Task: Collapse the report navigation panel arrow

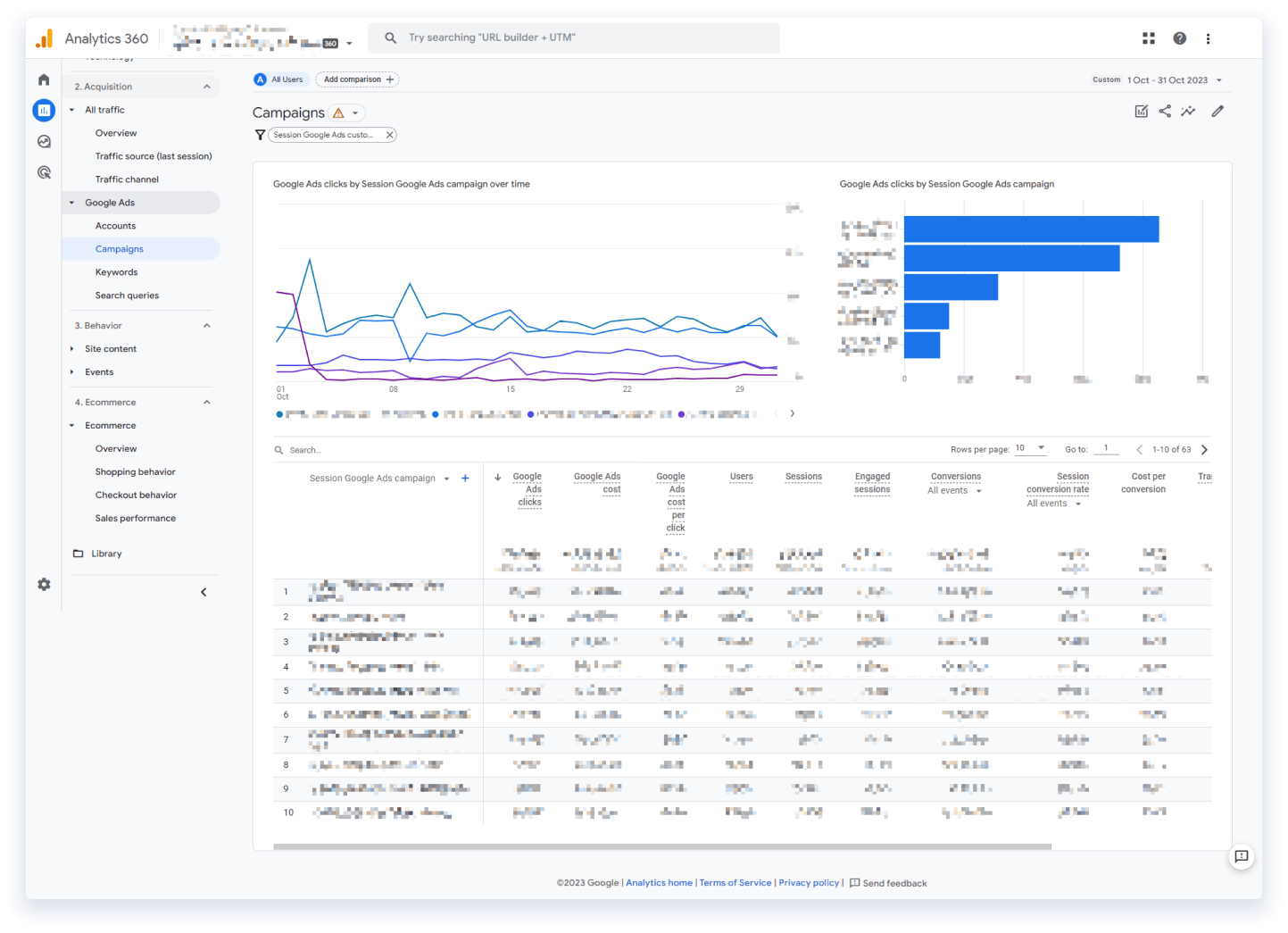Action: click(204, 592)
